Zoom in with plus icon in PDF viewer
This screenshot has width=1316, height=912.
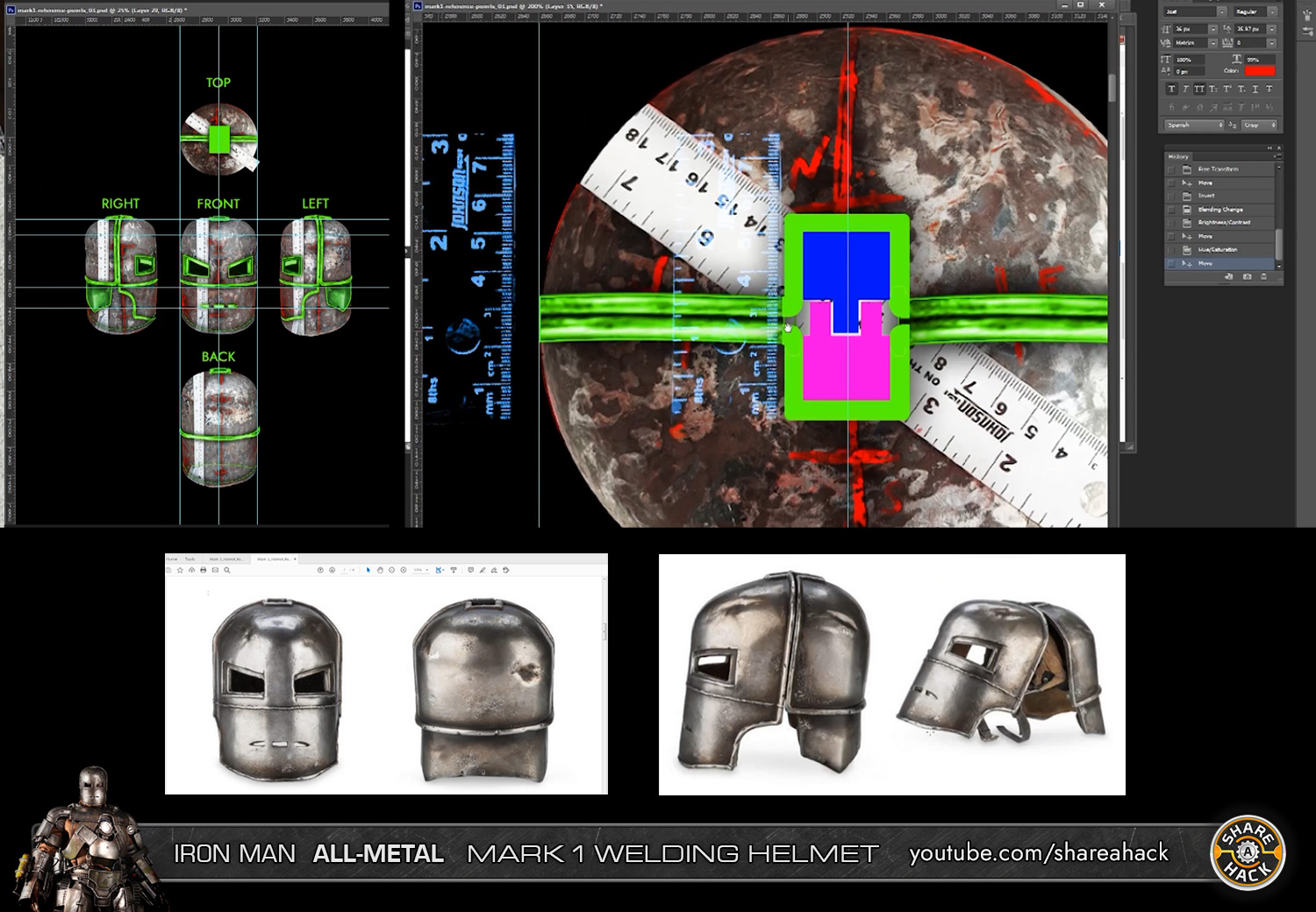tap(404, 570)
